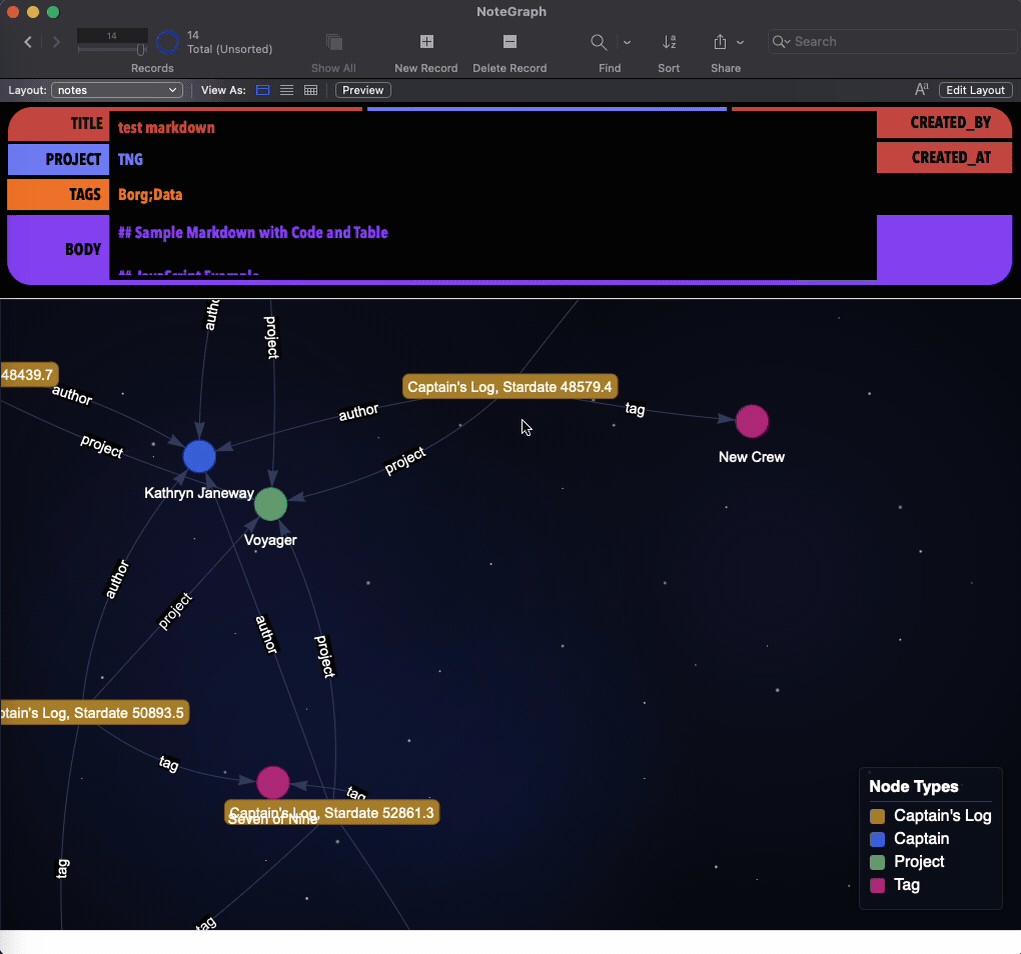1021x954 pixels.
Task: Expand the Find options chevron
Action: [x=627, y=42]
